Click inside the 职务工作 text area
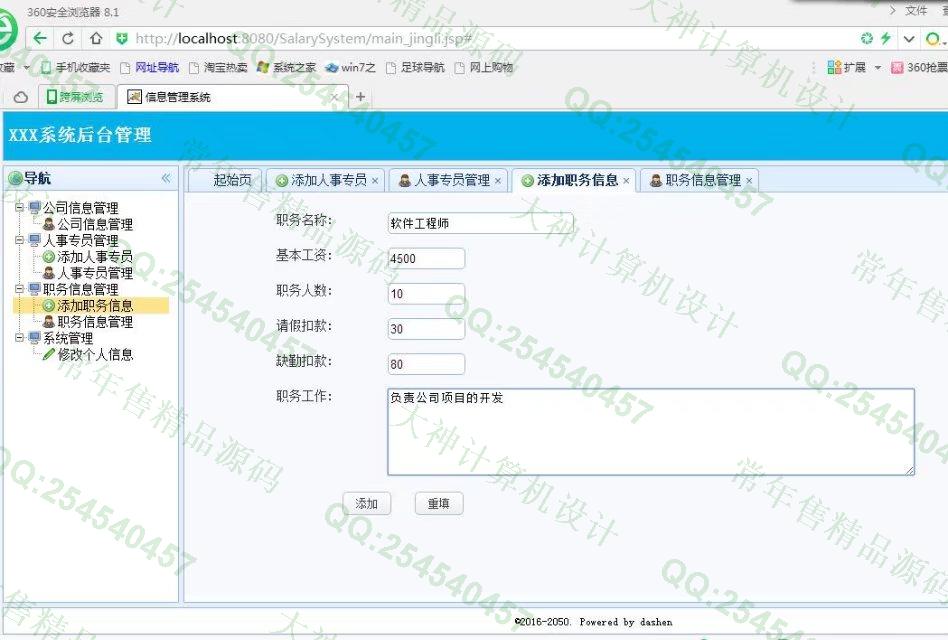The image size is (948, 640). 650,432
